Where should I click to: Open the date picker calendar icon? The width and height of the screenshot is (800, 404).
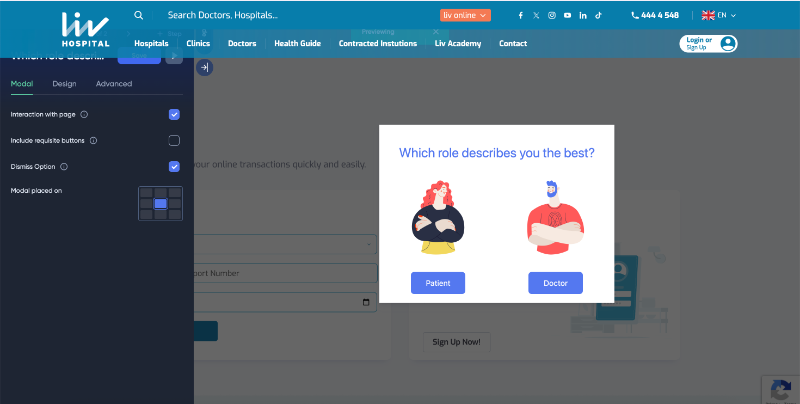click(x=366, y=302)
